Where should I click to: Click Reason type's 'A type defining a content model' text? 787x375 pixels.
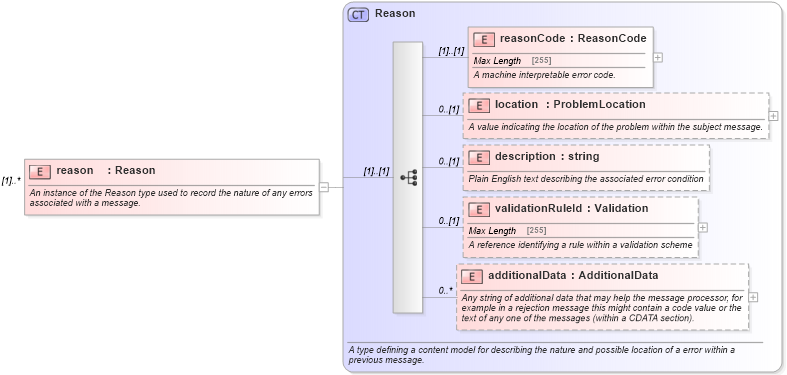(542, 355)
